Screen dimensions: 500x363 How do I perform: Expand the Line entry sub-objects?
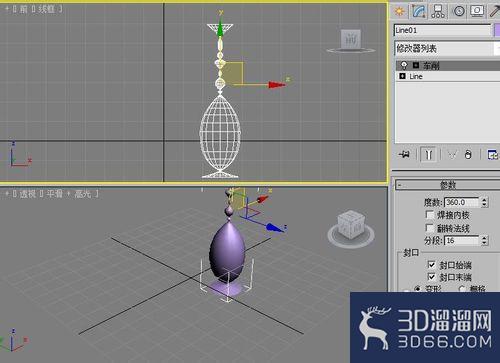402,76
